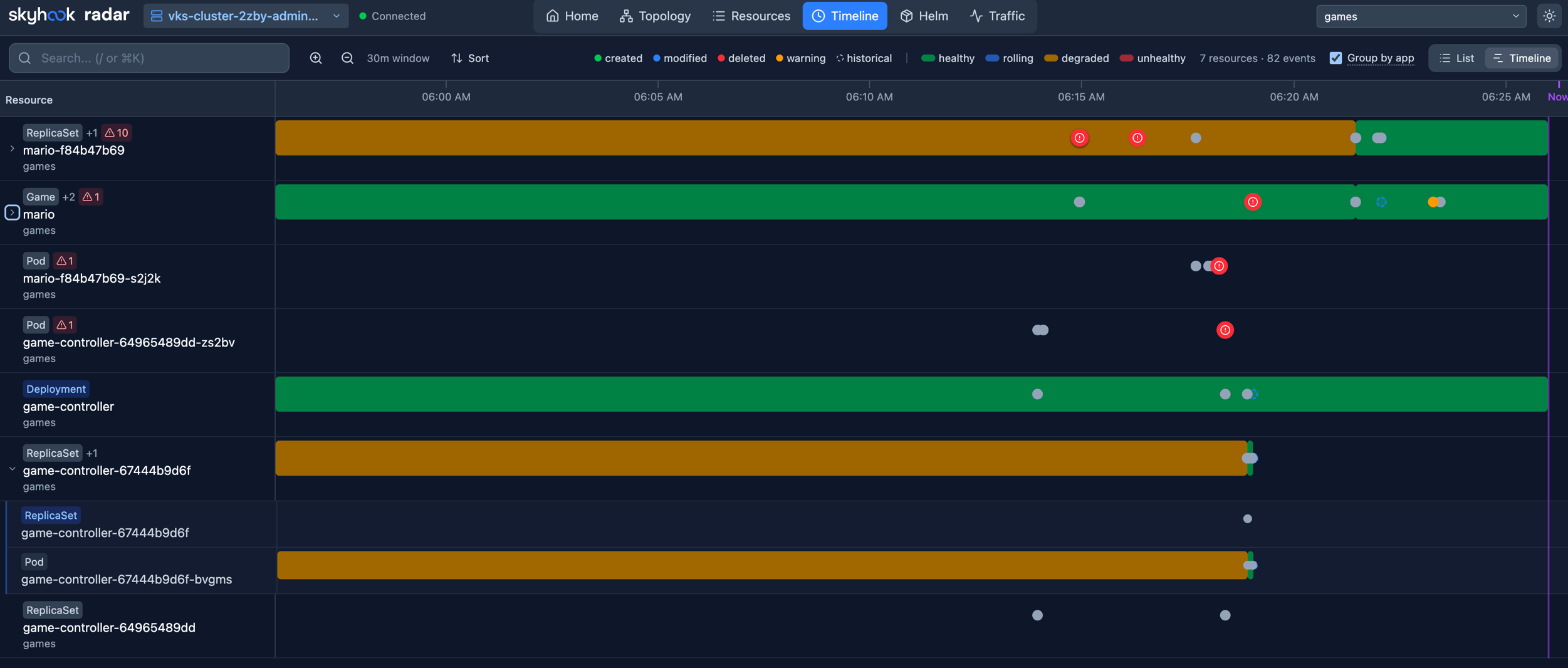Click first gray marker on game-controller-64965489dd ReplicaSet row

click(1037, 615)
